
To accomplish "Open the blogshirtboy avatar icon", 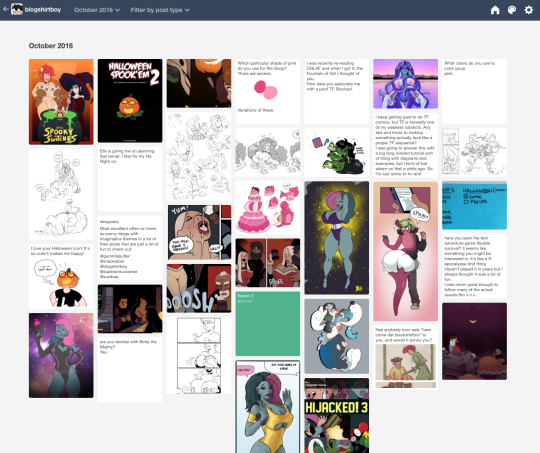I will (x=17, y=9).
